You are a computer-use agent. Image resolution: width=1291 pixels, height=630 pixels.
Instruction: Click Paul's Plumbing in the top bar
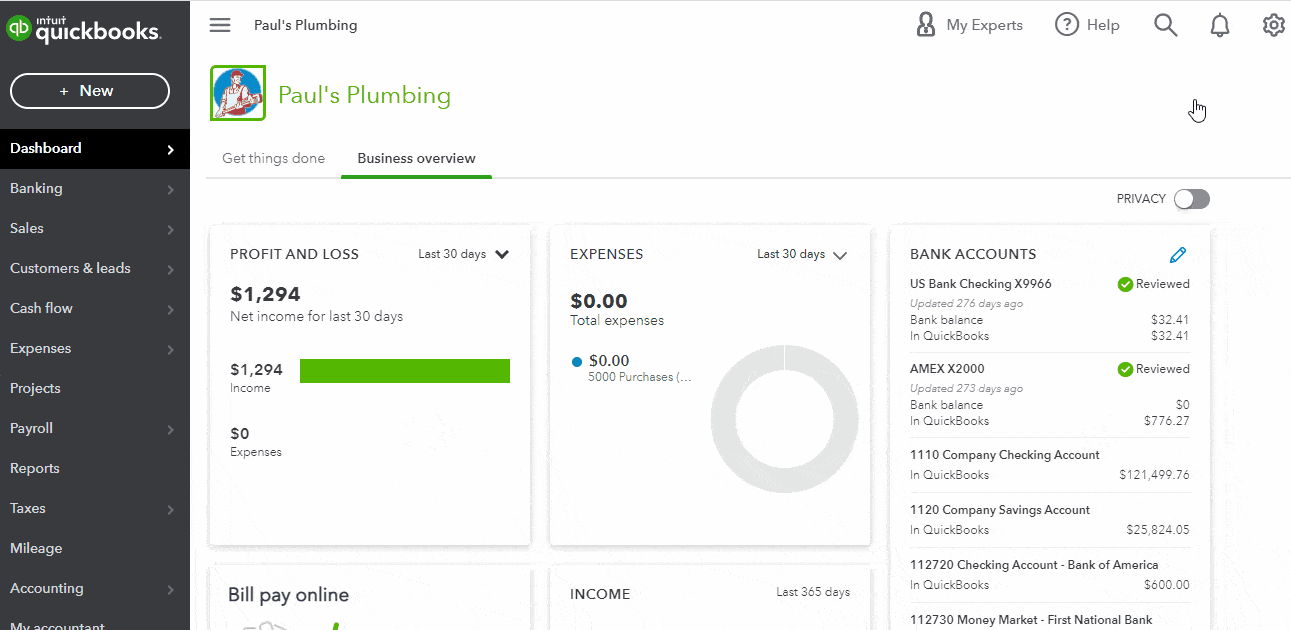[x=305, y=25]
